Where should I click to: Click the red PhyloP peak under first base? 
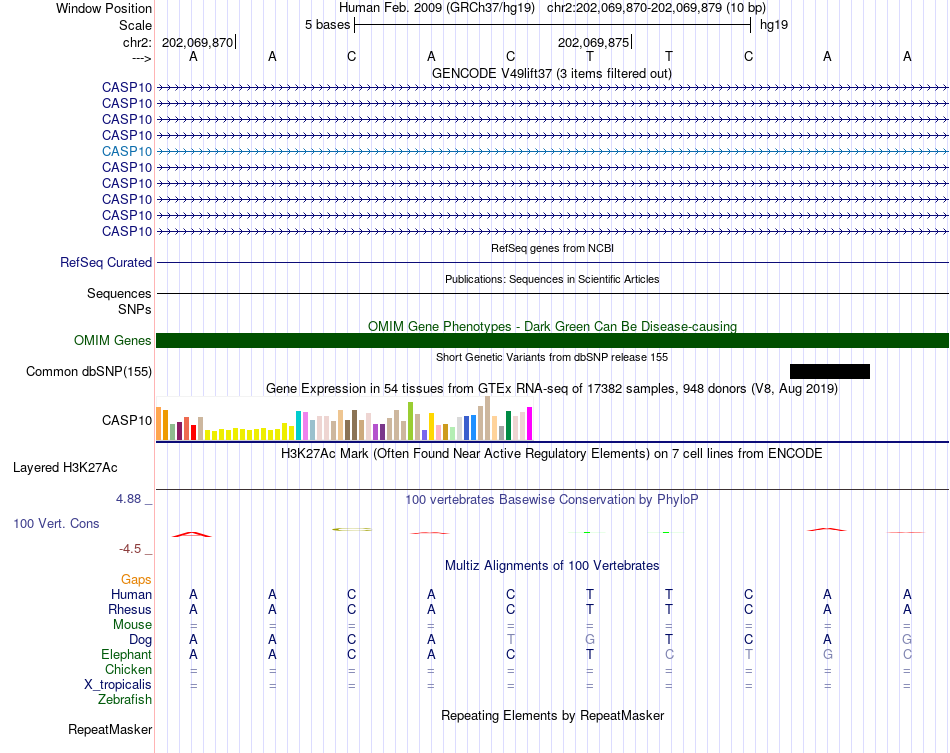pos(192,534)
